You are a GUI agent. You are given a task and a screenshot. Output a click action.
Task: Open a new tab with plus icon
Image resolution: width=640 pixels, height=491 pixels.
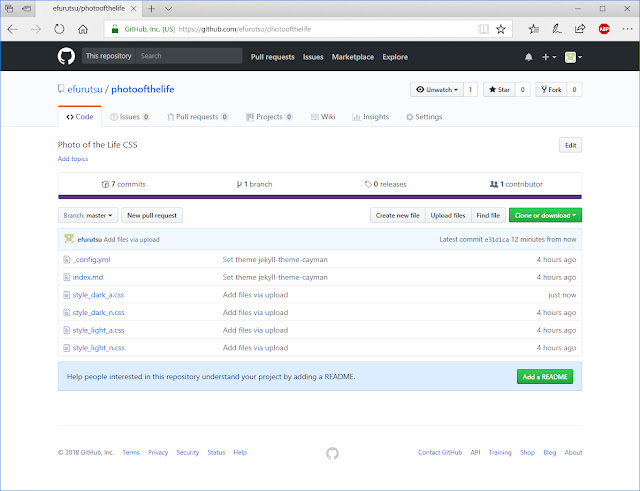(151, 9)
